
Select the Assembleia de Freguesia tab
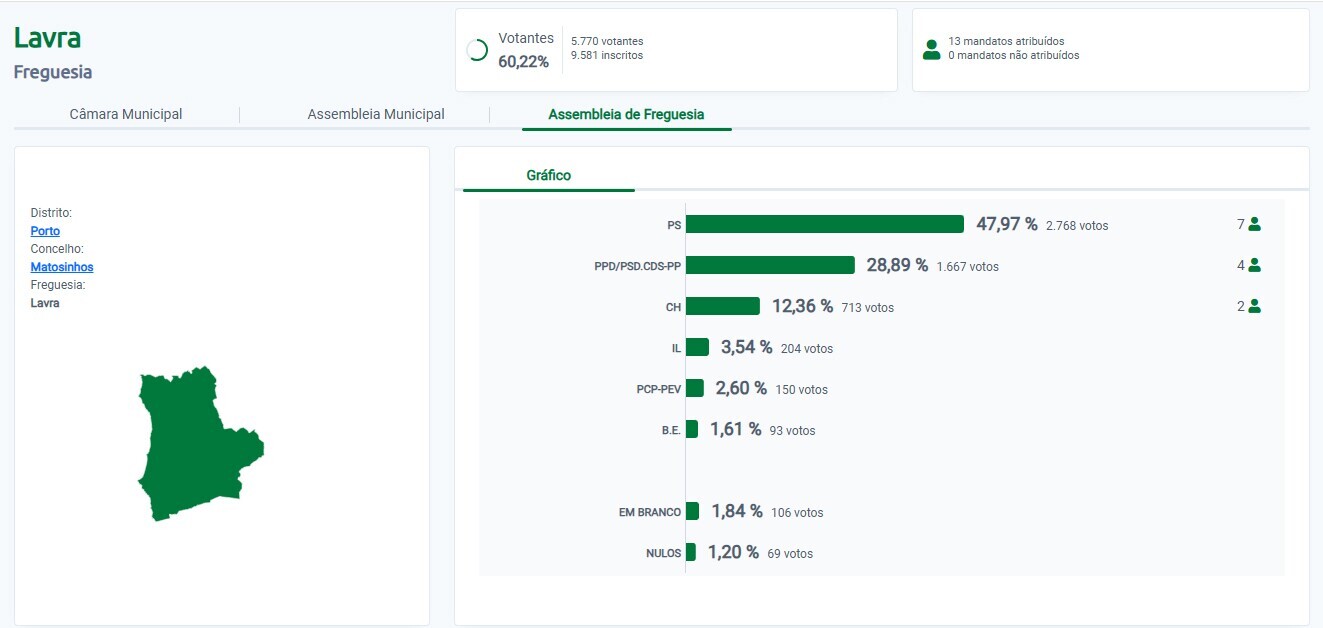(x=626, y=114)
